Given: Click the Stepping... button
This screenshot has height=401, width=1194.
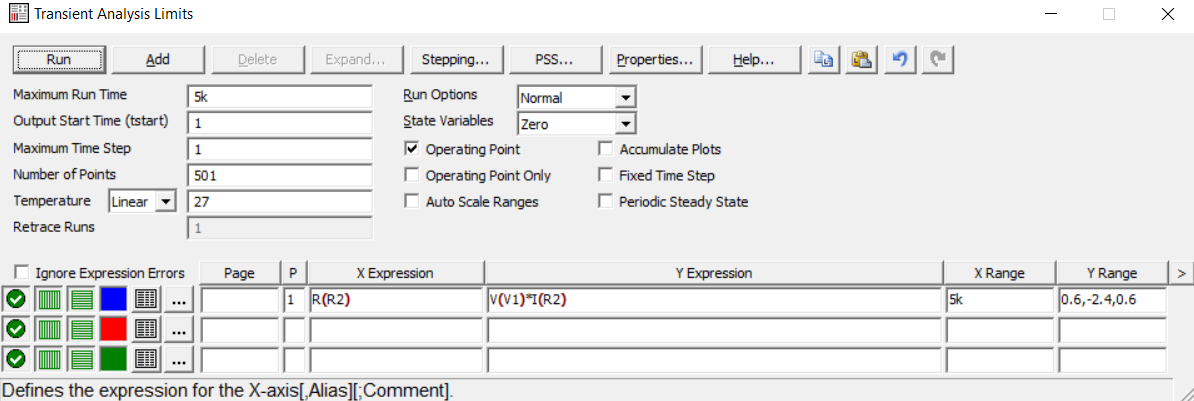Looking at the screenshot, I should point(455,59).
